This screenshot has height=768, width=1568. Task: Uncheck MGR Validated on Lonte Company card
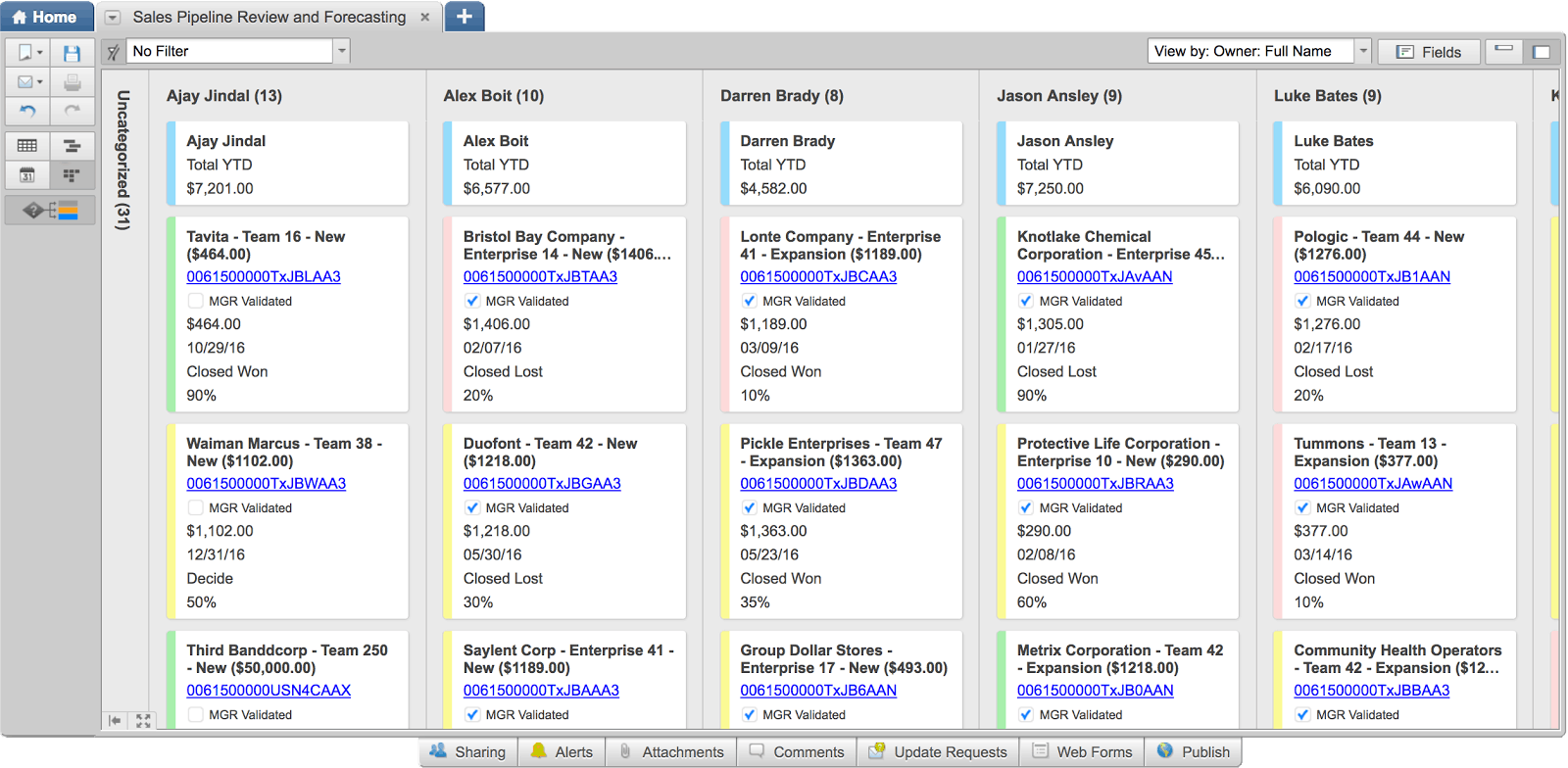[749, 301]
